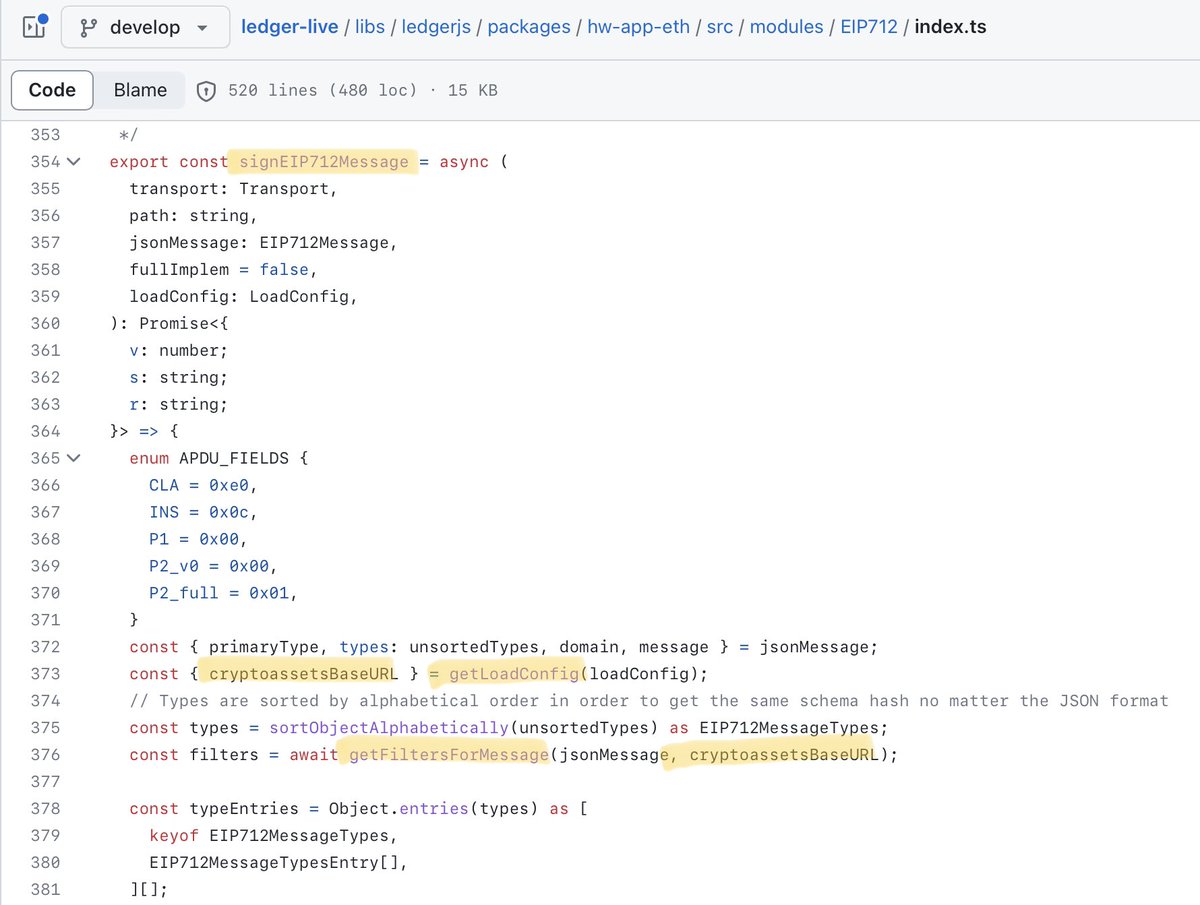Collapse the code block at line 354

coord(76,161)
